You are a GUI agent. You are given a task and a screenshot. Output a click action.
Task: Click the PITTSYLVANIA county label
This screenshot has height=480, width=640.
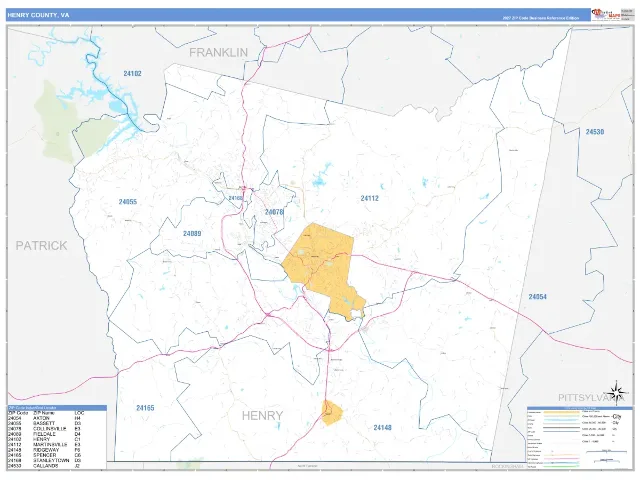click(591, 398)
